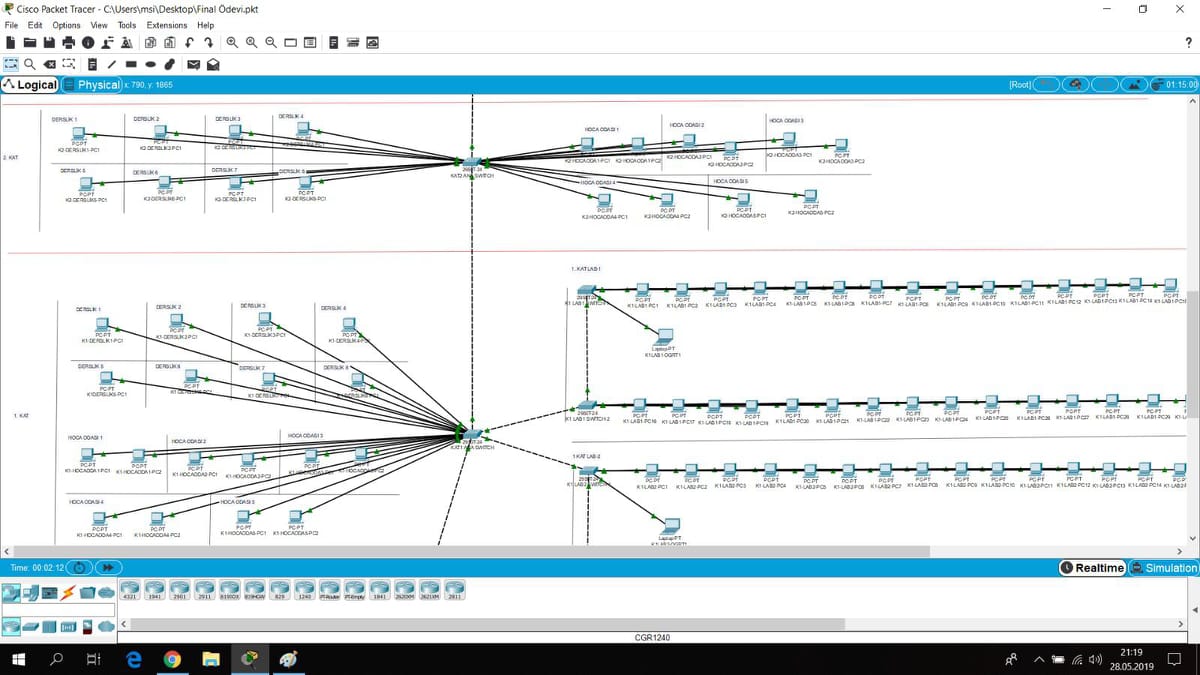Click the Power Cycle Devices button
Screen dimensions: 1200x675
point(79,567)
